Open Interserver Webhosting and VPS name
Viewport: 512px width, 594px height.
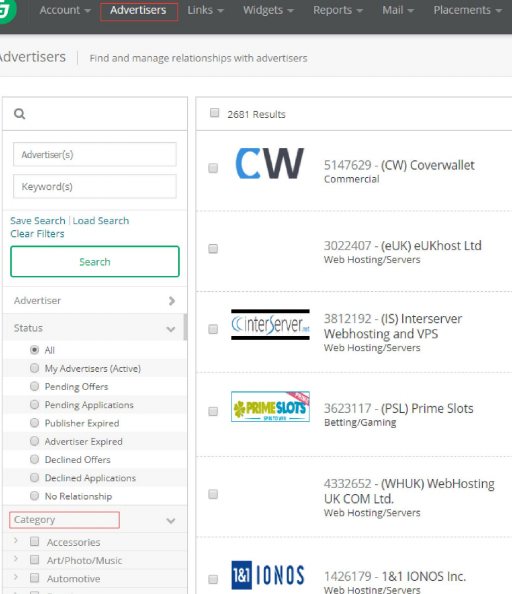coord(393,326)
